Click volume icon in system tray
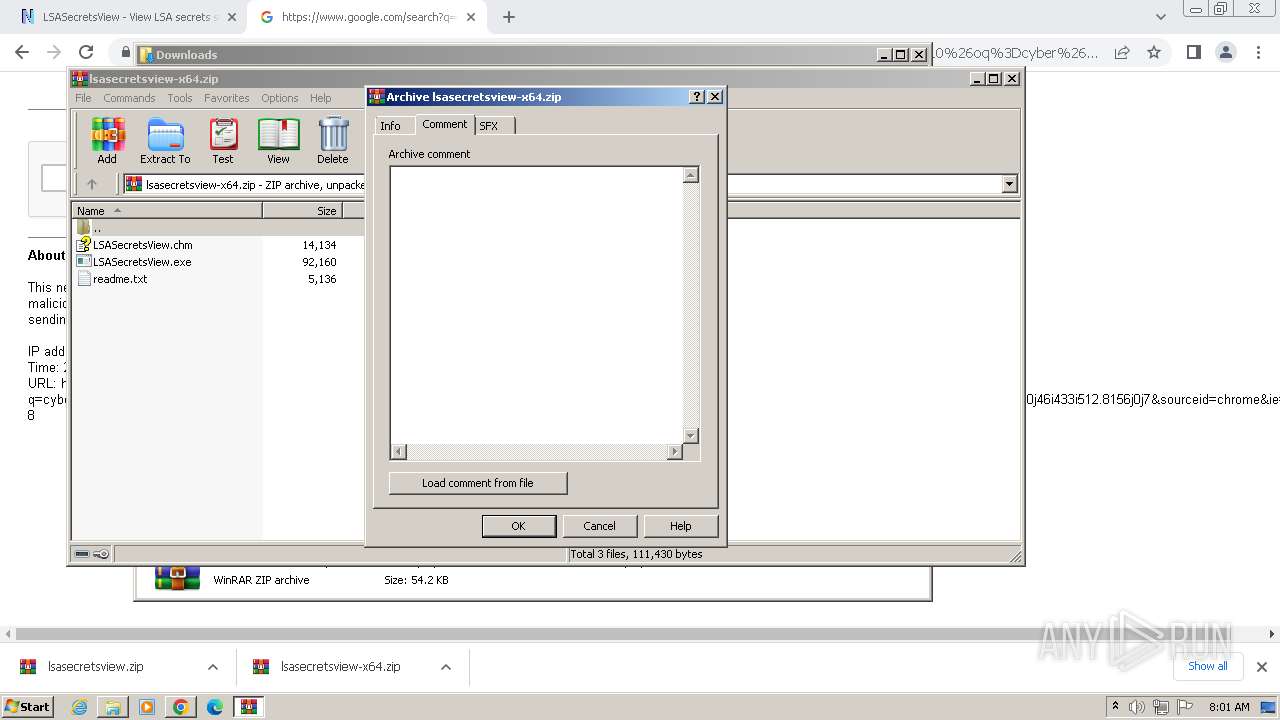 tap(1137, 707)
